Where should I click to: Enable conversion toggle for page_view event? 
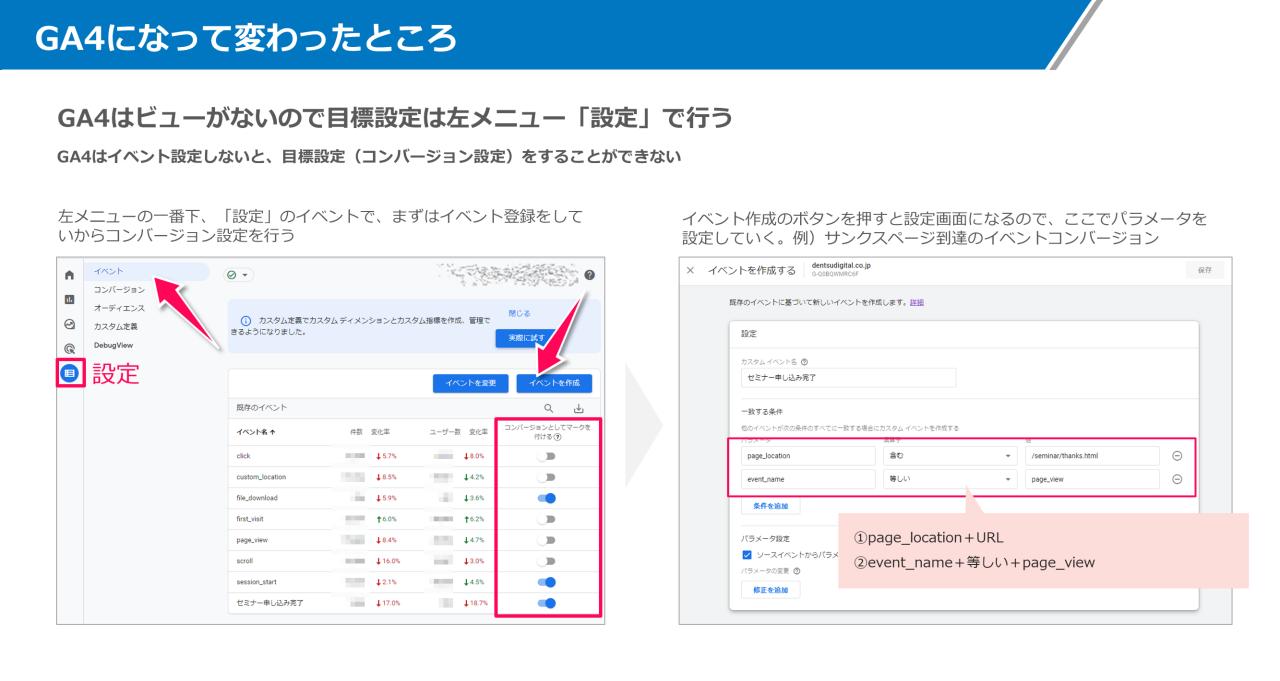pos(548,539)
